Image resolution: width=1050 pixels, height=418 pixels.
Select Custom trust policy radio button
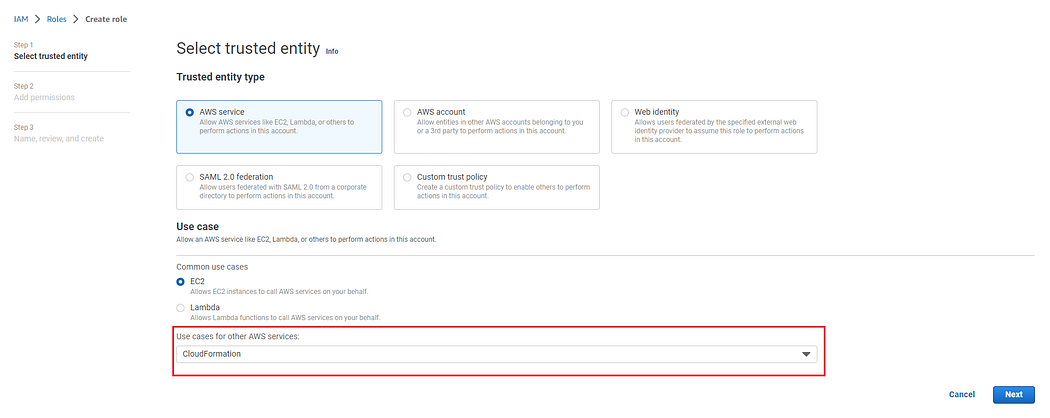[x=407, y=178]
